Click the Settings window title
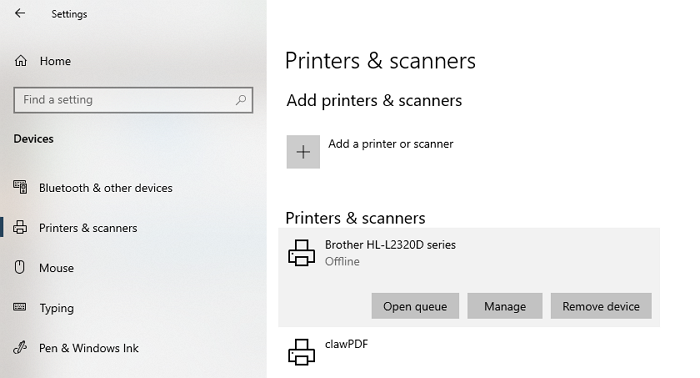The width and height of the screenshot is (700, 378). pyautogui.click(x=69, y=14)
